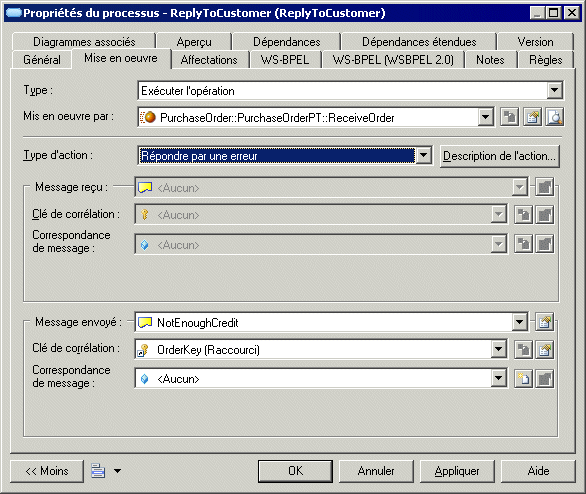This screenshot has height=494, width=586.
Task: Expand Mis en oeuvre par dropdown arrow
Action: coord(485,117)
